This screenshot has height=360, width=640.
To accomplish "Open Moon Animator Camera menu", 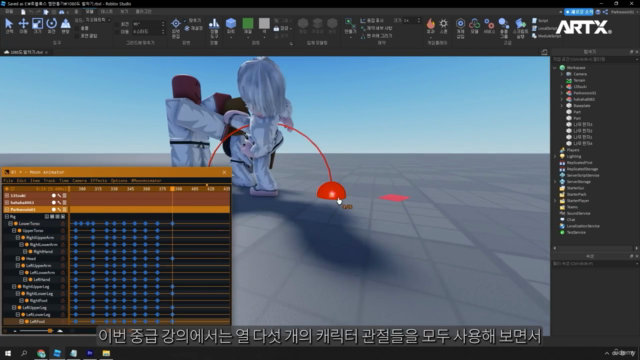I will [80, 180].
